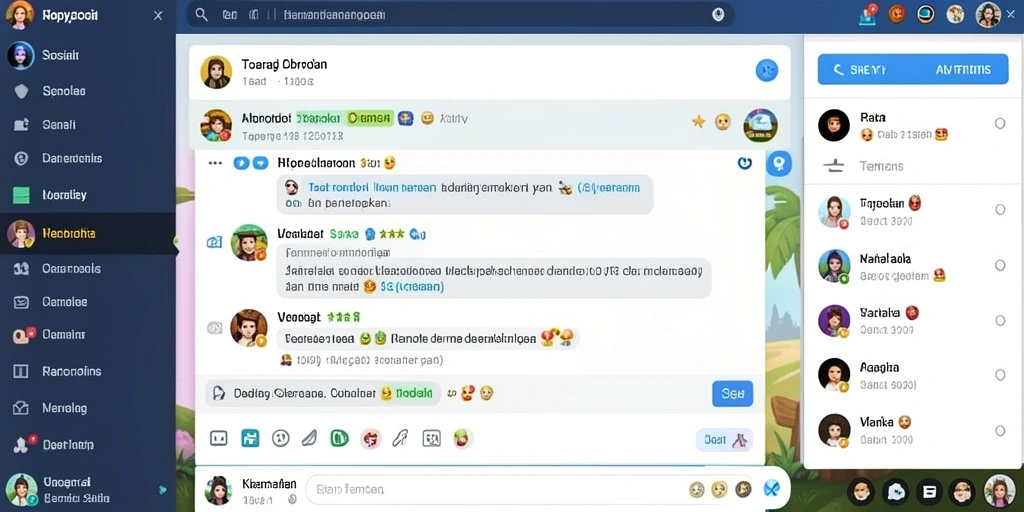Click the feather pen icon in the attachment toolbar

(x=309, y=438)
